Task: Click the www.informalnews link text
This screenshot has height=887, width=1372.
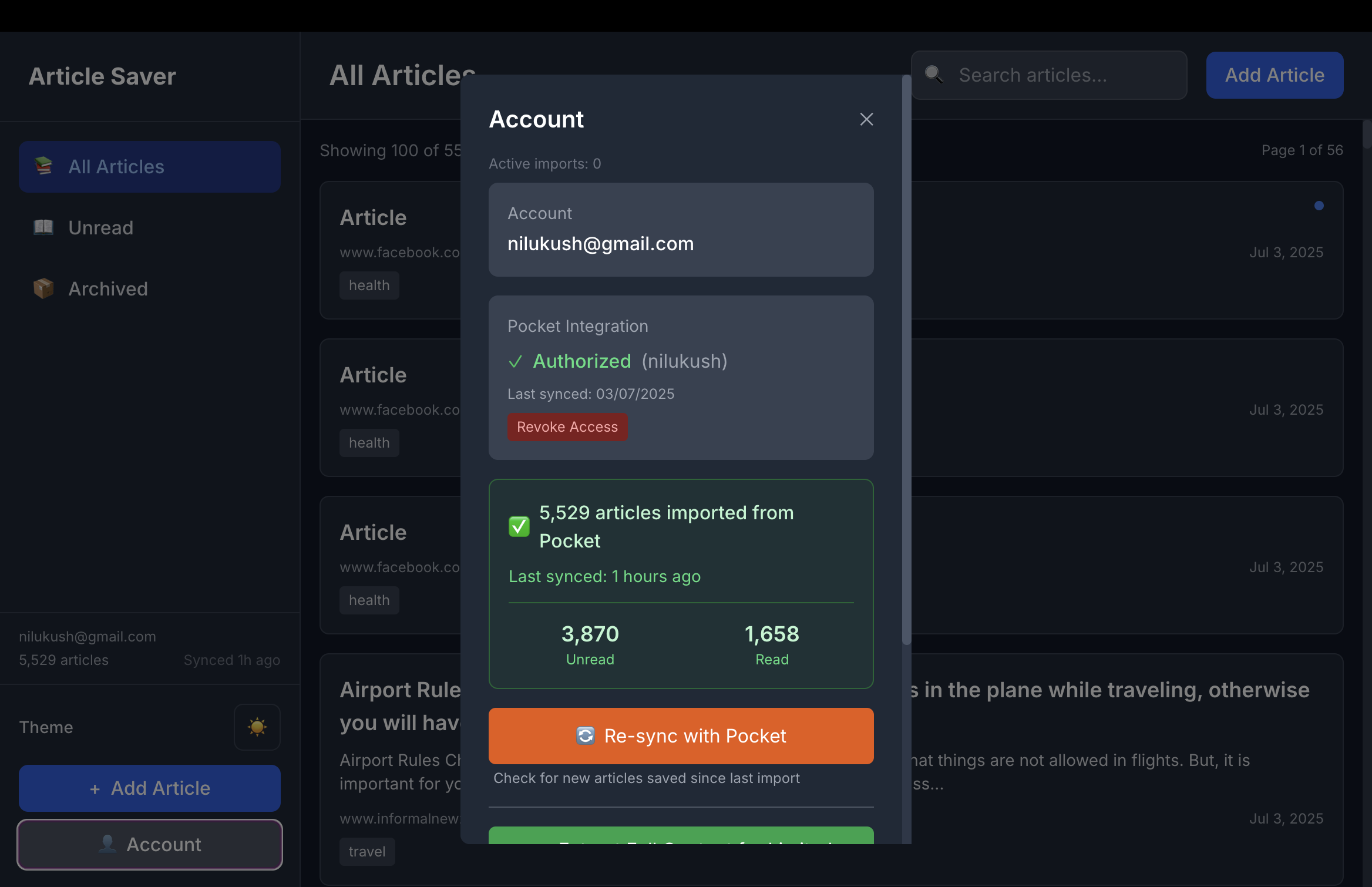Action: coord(401,818)
